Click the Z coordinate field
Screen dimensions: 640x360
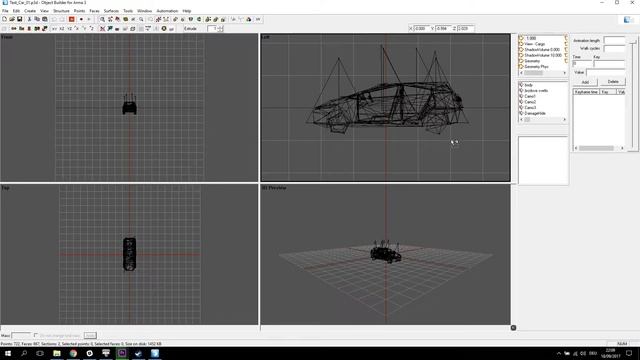coord(465,29)
